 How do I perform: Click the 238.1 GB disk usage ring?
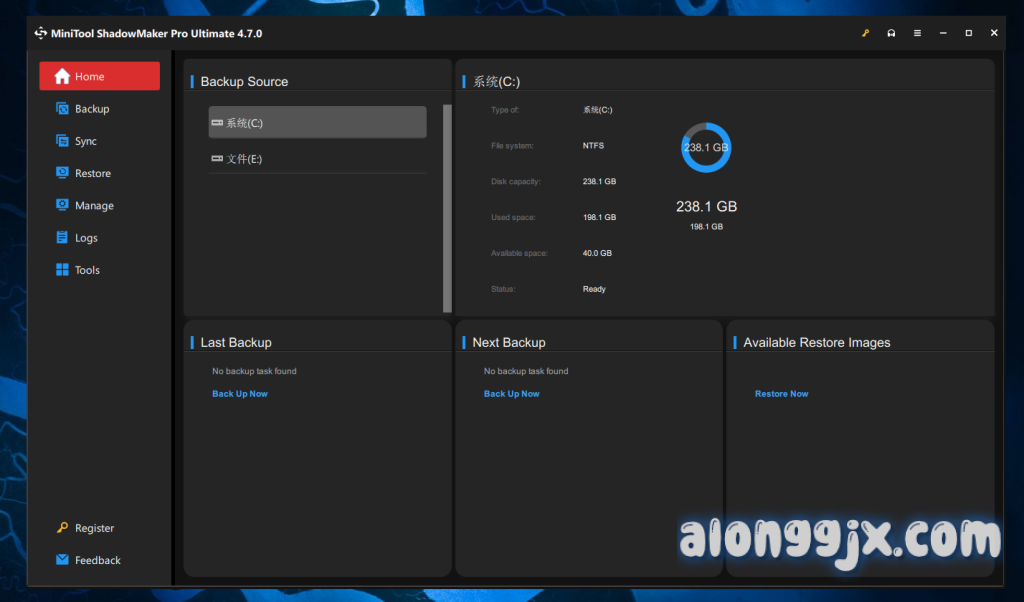(x=706, y=148)
